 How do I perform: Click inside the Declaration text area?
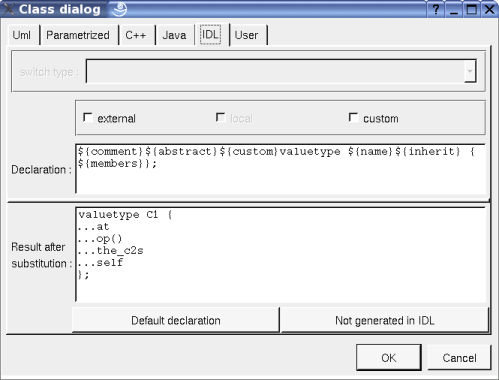point(281,169)
